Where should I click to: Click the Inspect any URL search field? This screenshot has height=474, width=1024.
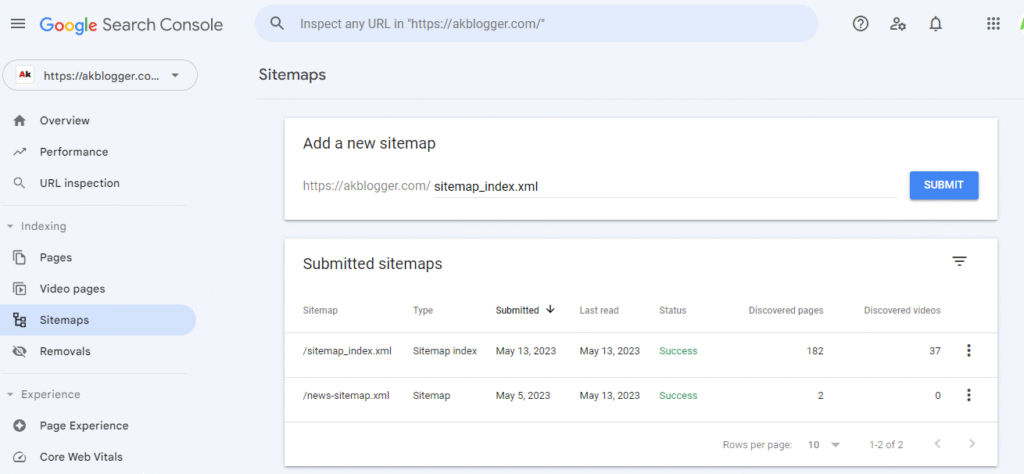[536, 24]
